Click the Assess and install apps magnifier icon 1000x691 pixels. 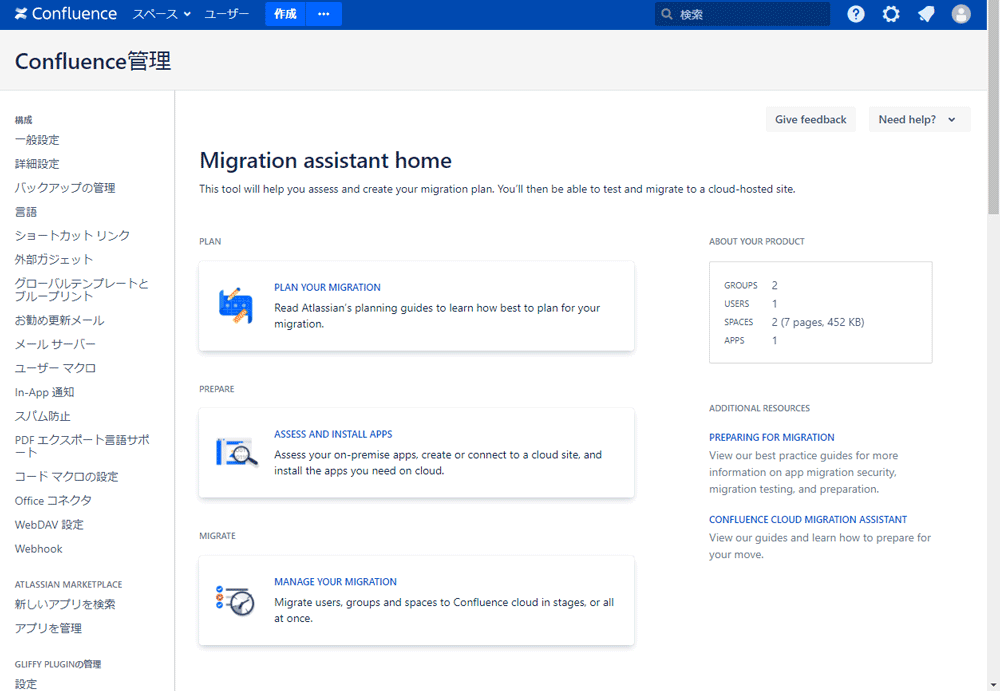[x=237, y=452]
